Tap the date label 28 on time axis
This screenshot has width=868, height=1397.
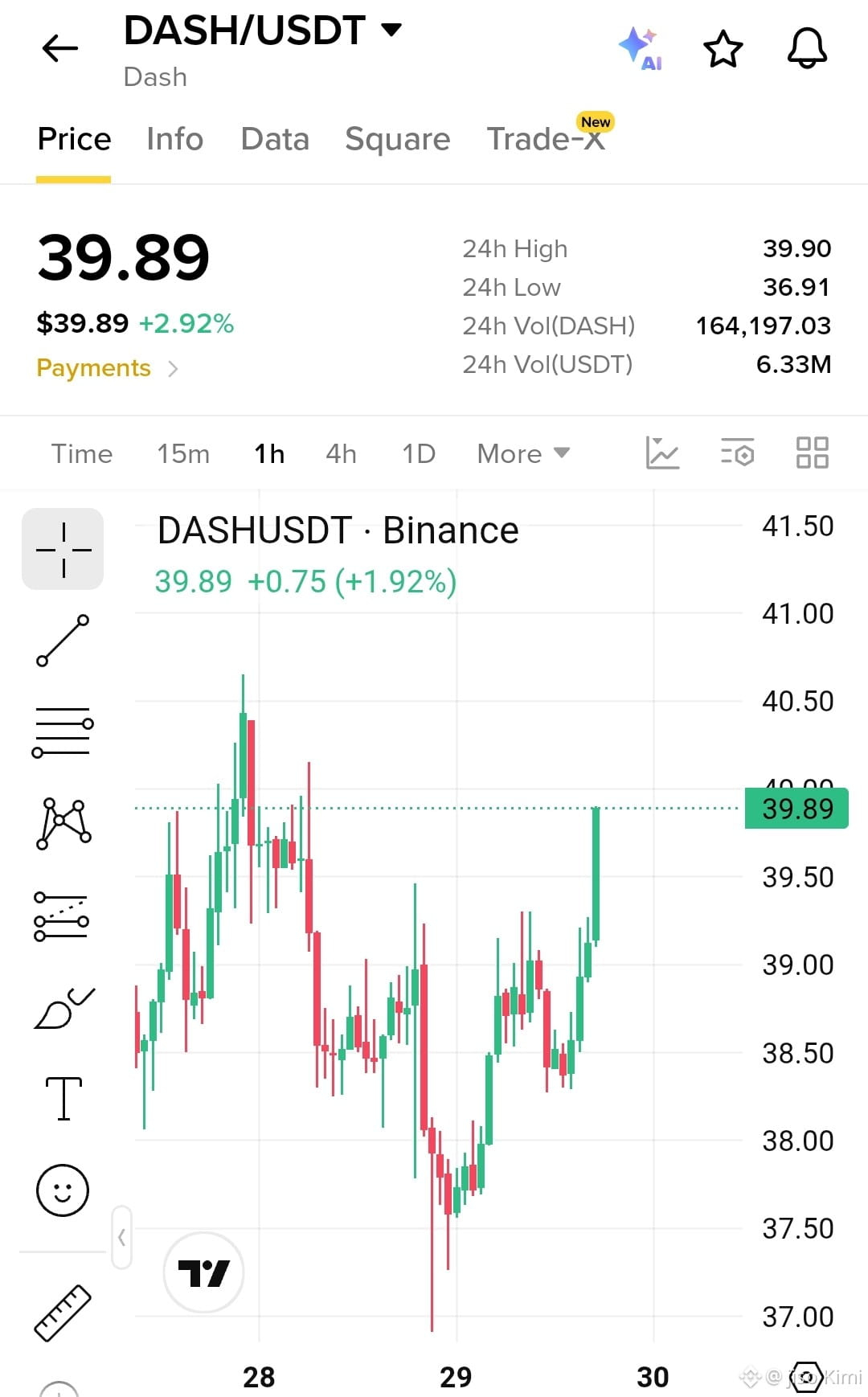point(259,1377)
